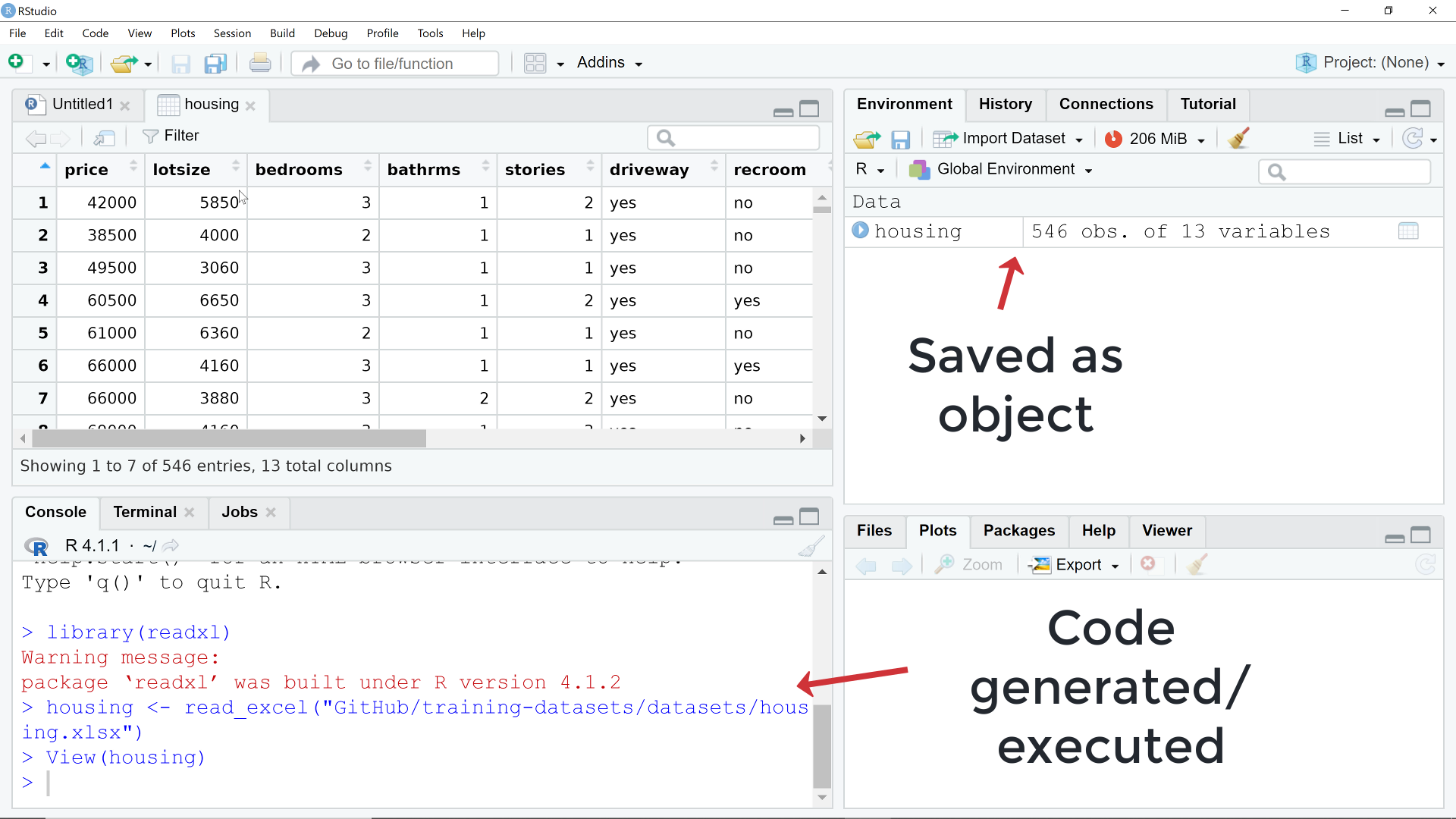Open housing data grid view icon
Screen dimensions: 1456x819
(1407, 231)
